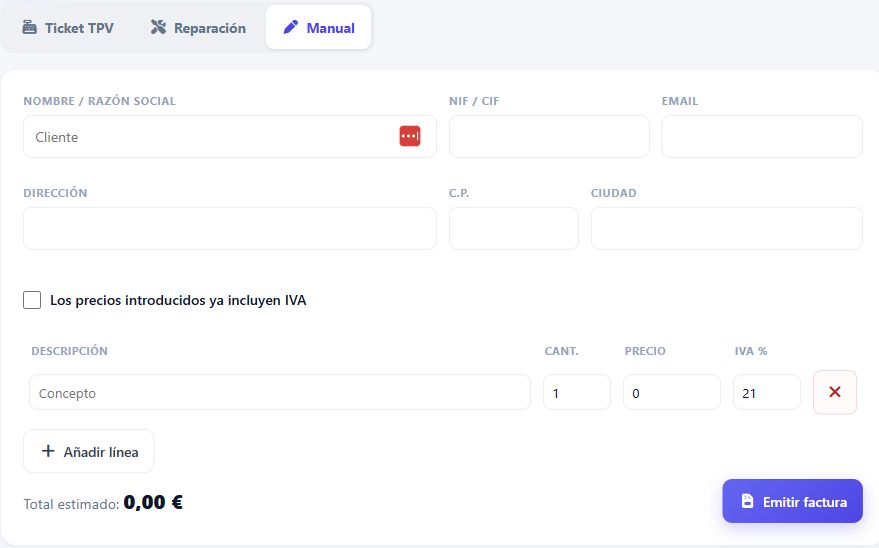The image size is (879, 548).
Task: Click the PRECIO column header
Action: (645, 351)
